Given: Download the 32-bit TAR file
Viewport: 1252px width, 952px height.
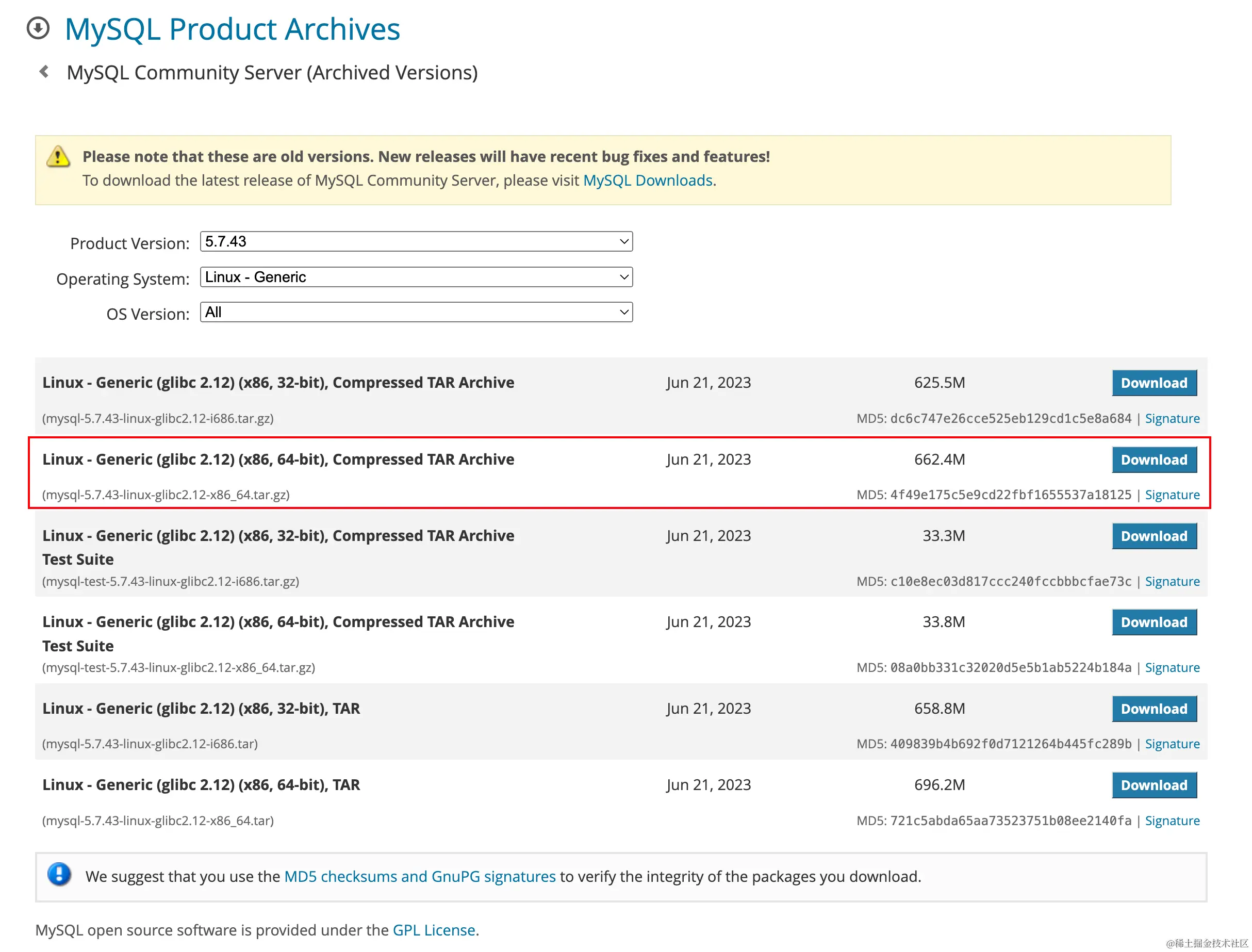Looking at the screenshot, I should (x=1154, y=709).
